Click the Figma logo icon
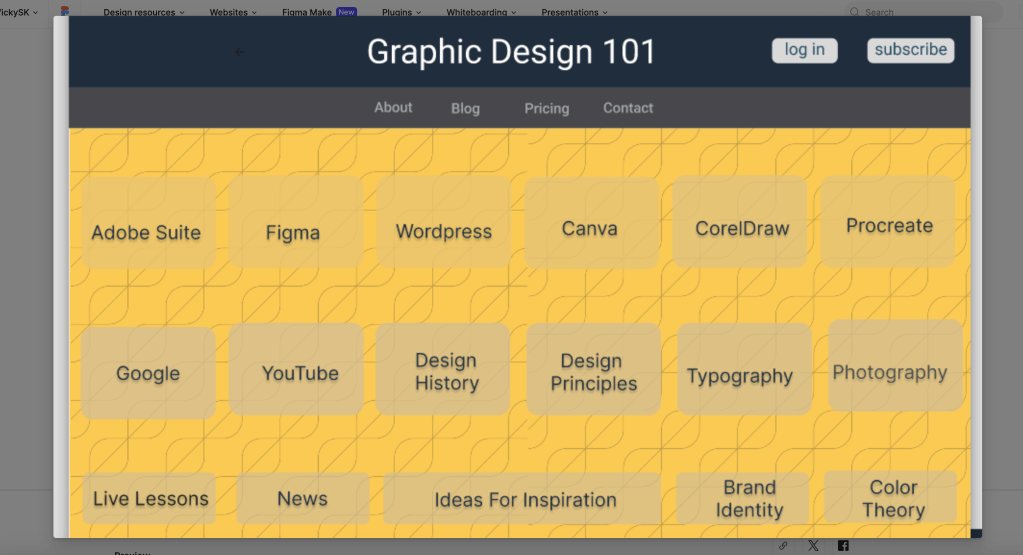Viewport: 1023px width, 555px height. (65, 12)
